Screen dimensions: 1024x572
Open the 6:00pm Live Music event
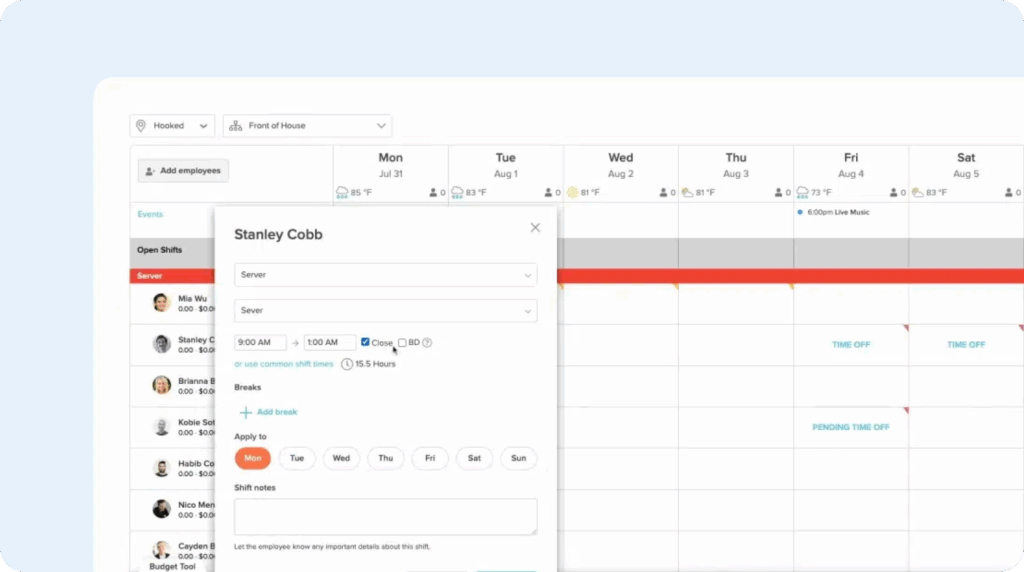[x=834, y=212]
